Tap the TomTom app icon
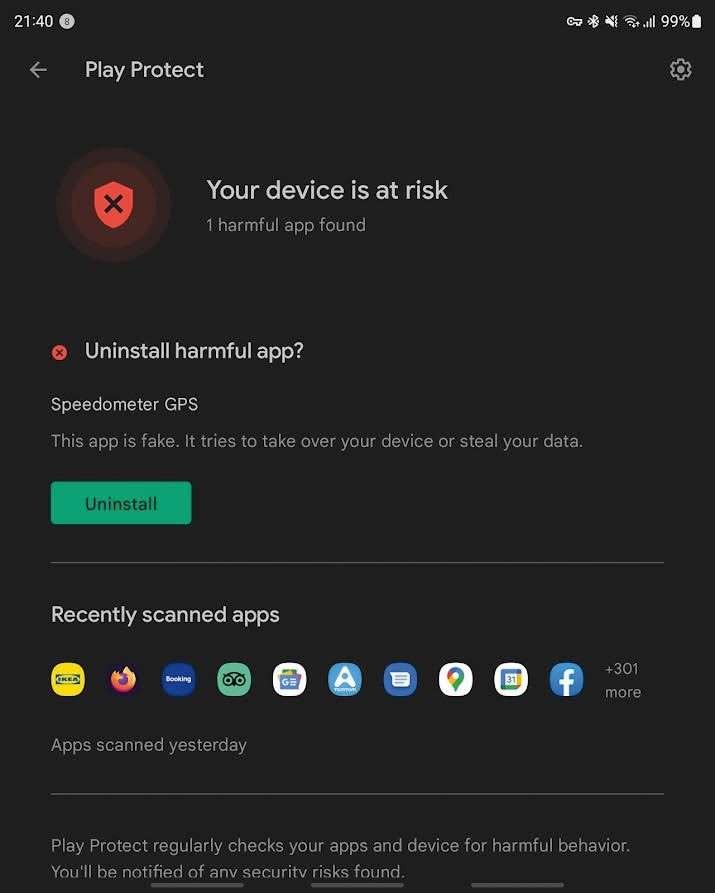Image resolution: width=715 pixels, height=893 pixels. (345, 679)
